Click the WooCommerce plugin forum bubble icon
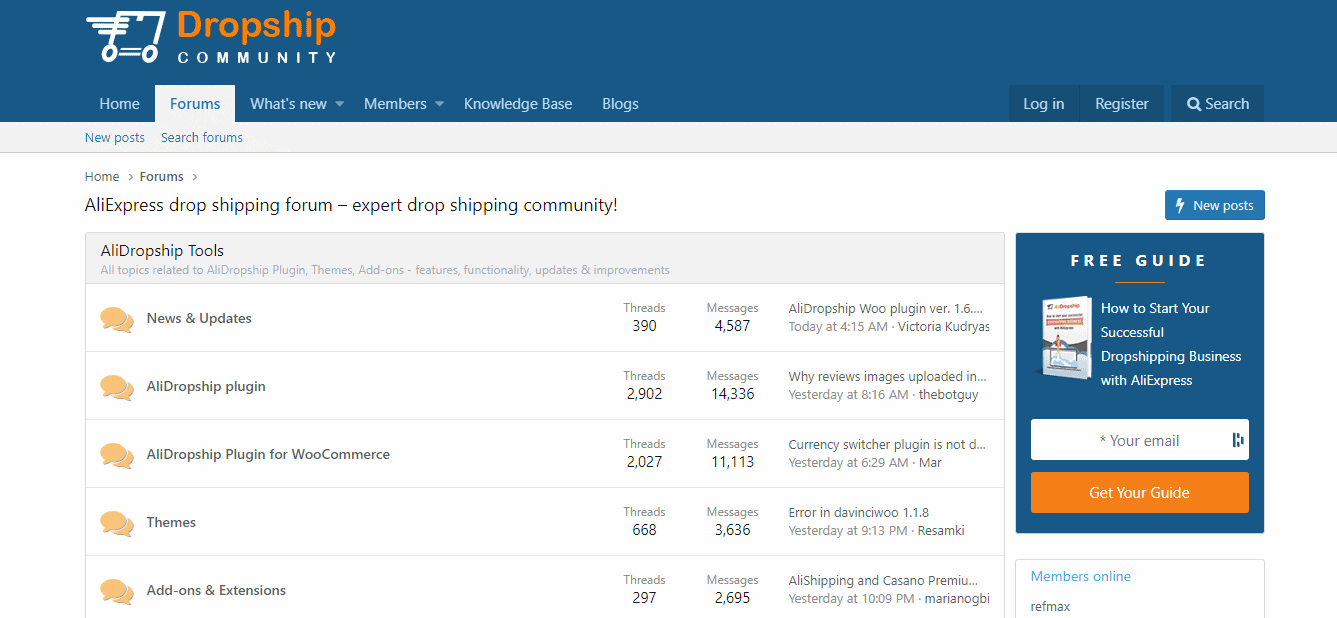This screenshot has height=618, width=1337. (x=117, y=455)
